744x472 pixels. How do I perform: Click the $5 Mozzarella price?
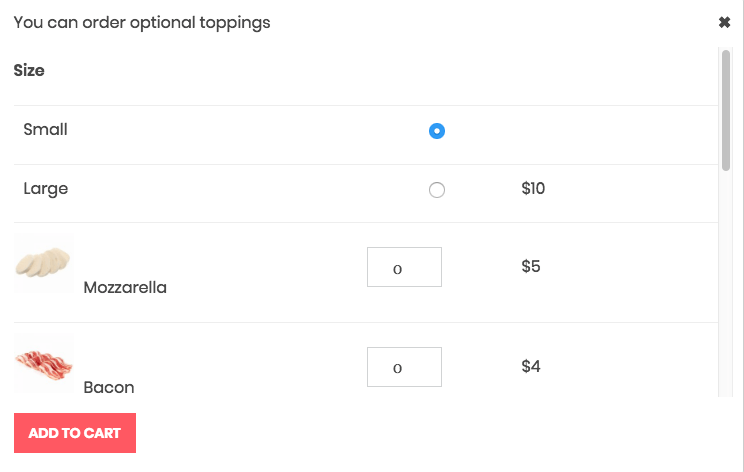point(531,267)
